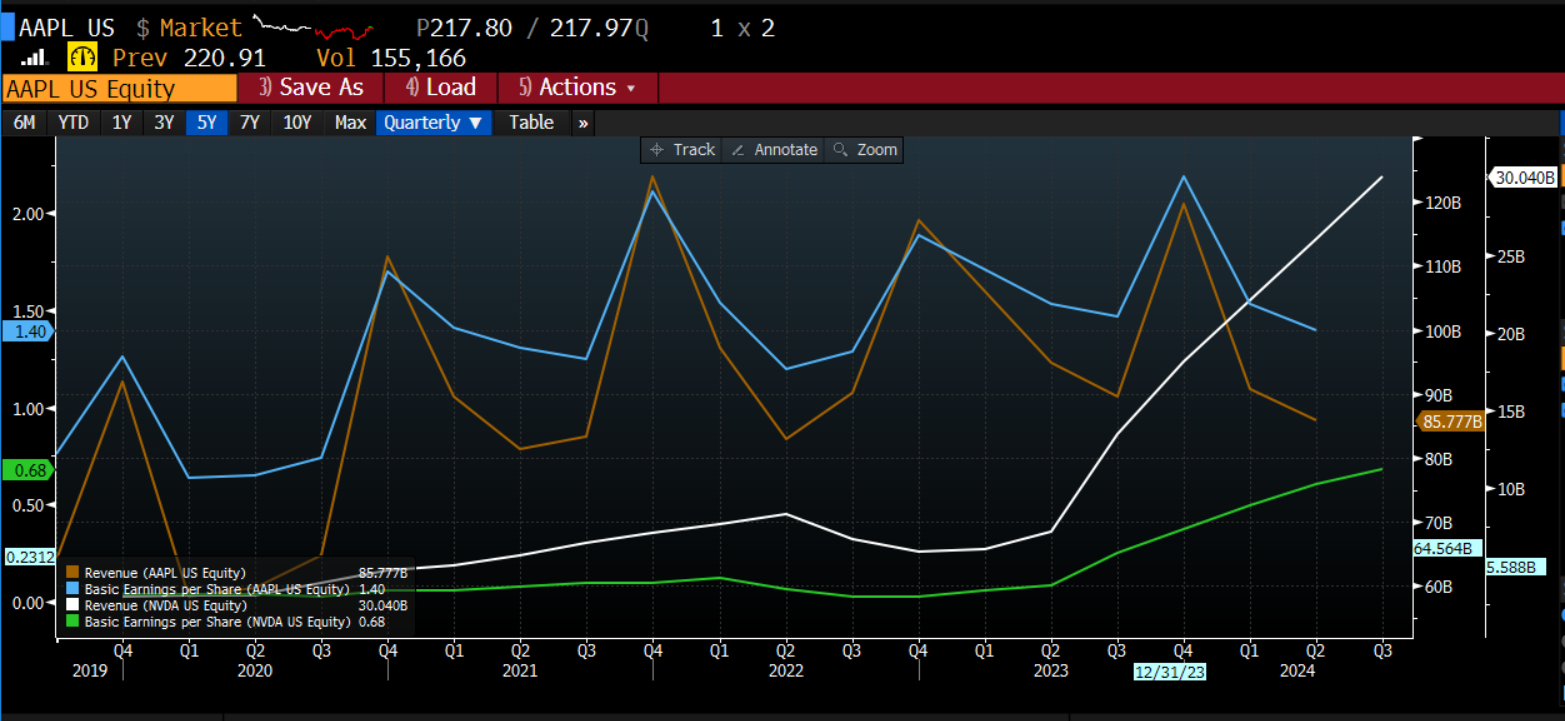Select the YTD time range
This screenshot has width=1565, height=721.
pos(73,123)
